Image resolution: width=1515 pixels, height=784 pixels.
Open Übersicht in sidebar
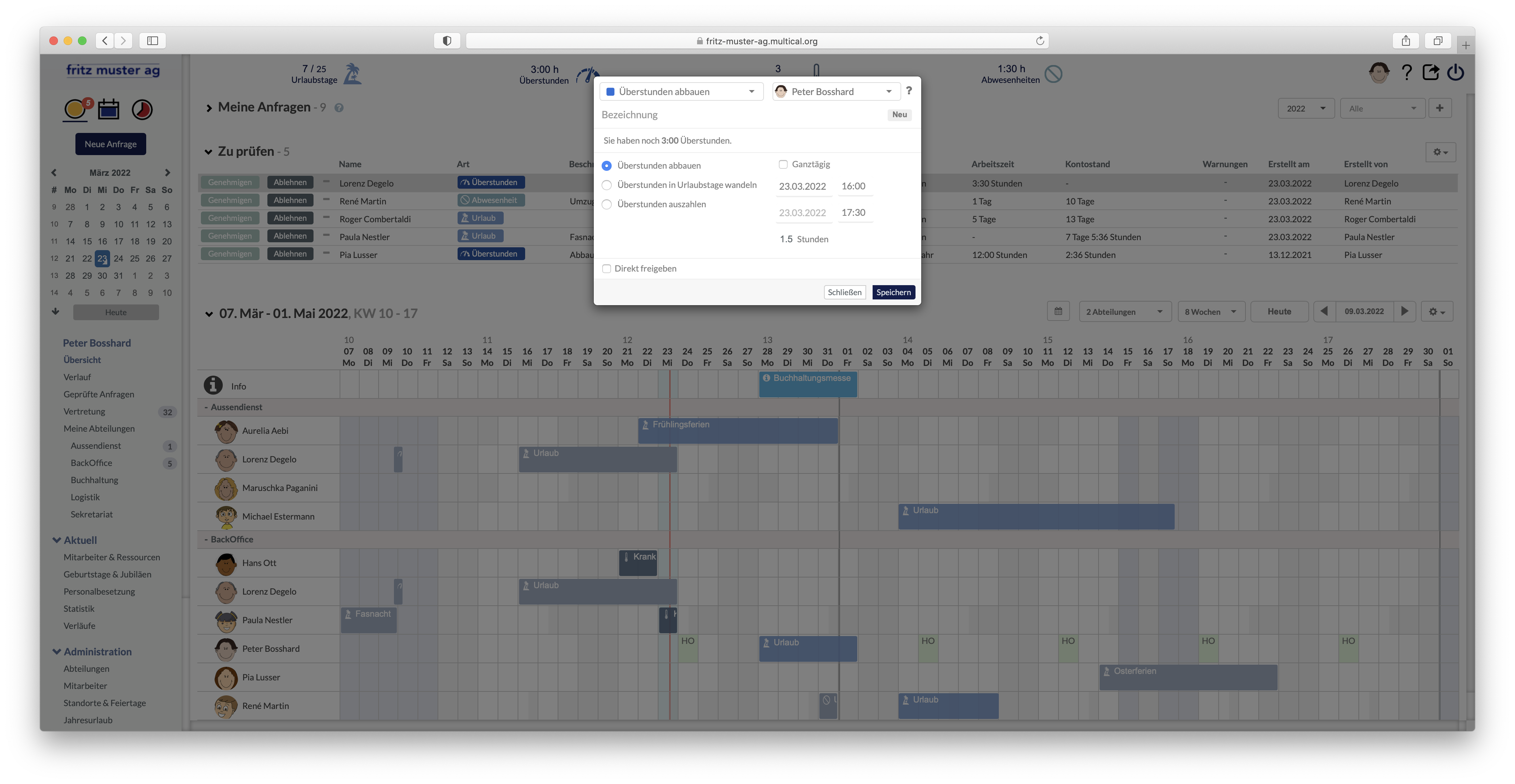point(82,360)
